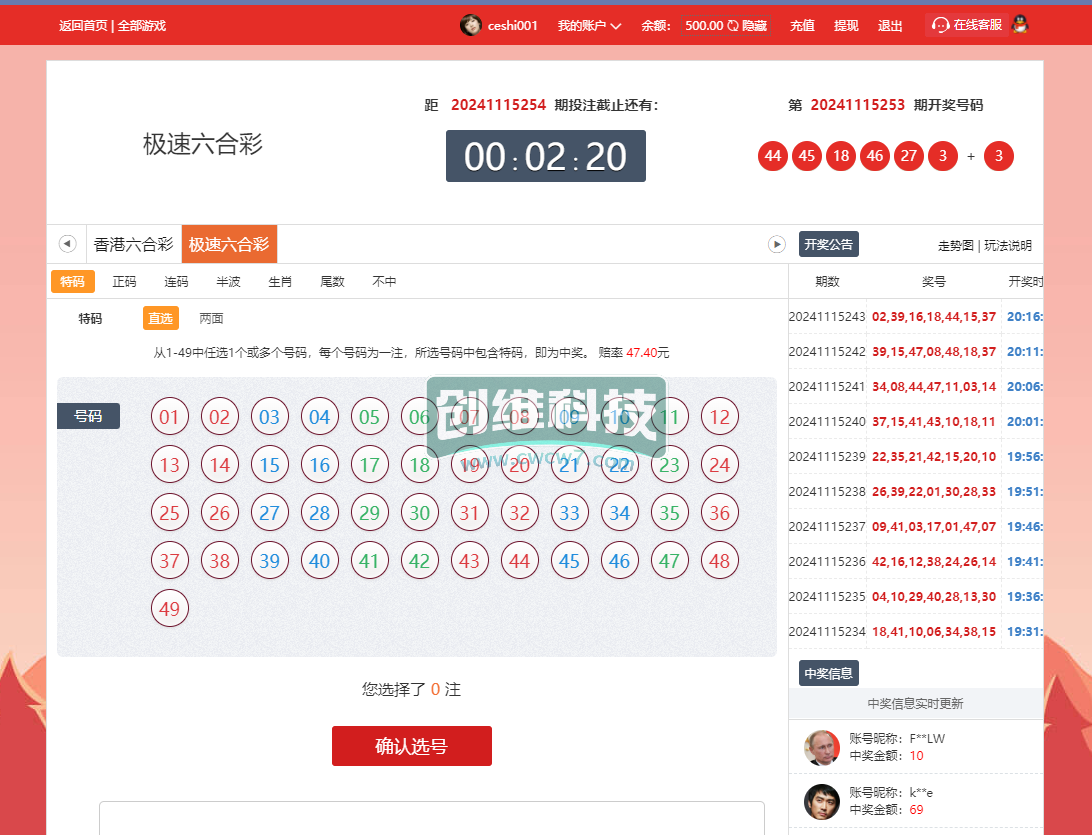Click the balance refresh icon
The width and height of the screenshot is (1092, 835).
click(733, 26)
